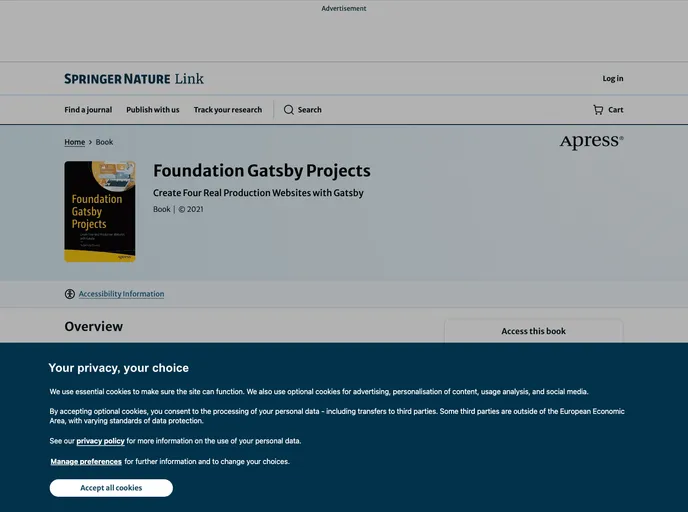The image size is (688, 512).
Task: Click the Book breadcrumb text
Action: tap(104, 142)
